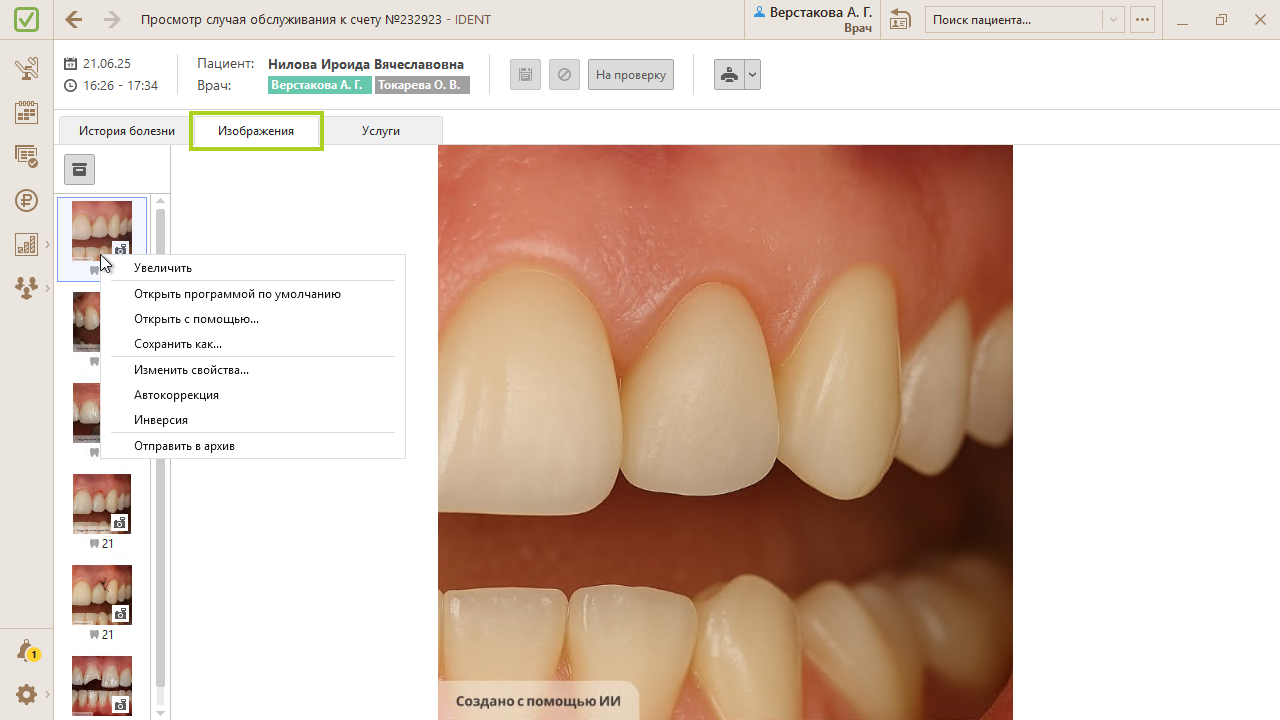Open the reports chart sidebar icon

pos(27,244)
